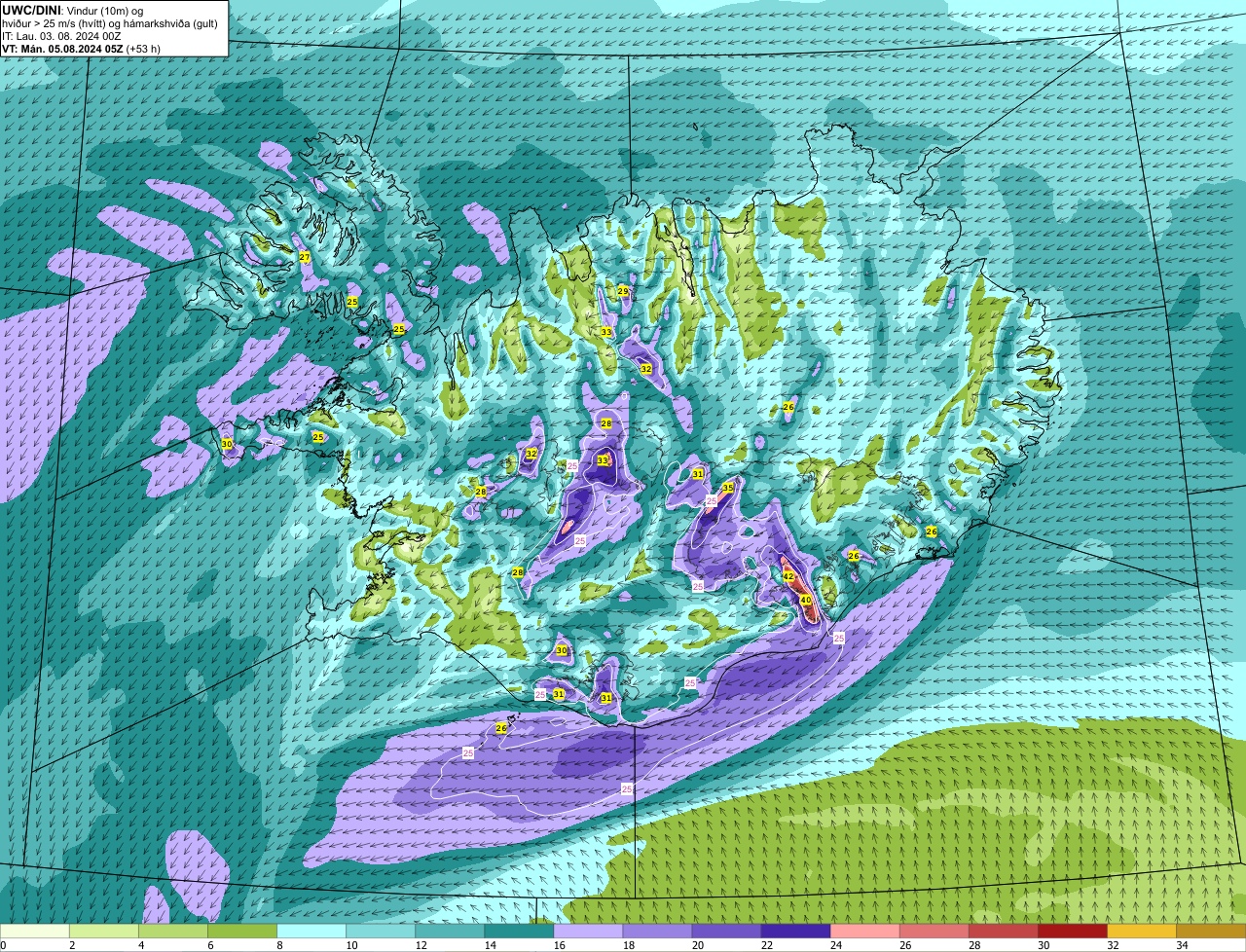Select the 16–18 m/s lavender scale swatch
The height and width of the screenshot is (952, 1246).
pos(588,931)
